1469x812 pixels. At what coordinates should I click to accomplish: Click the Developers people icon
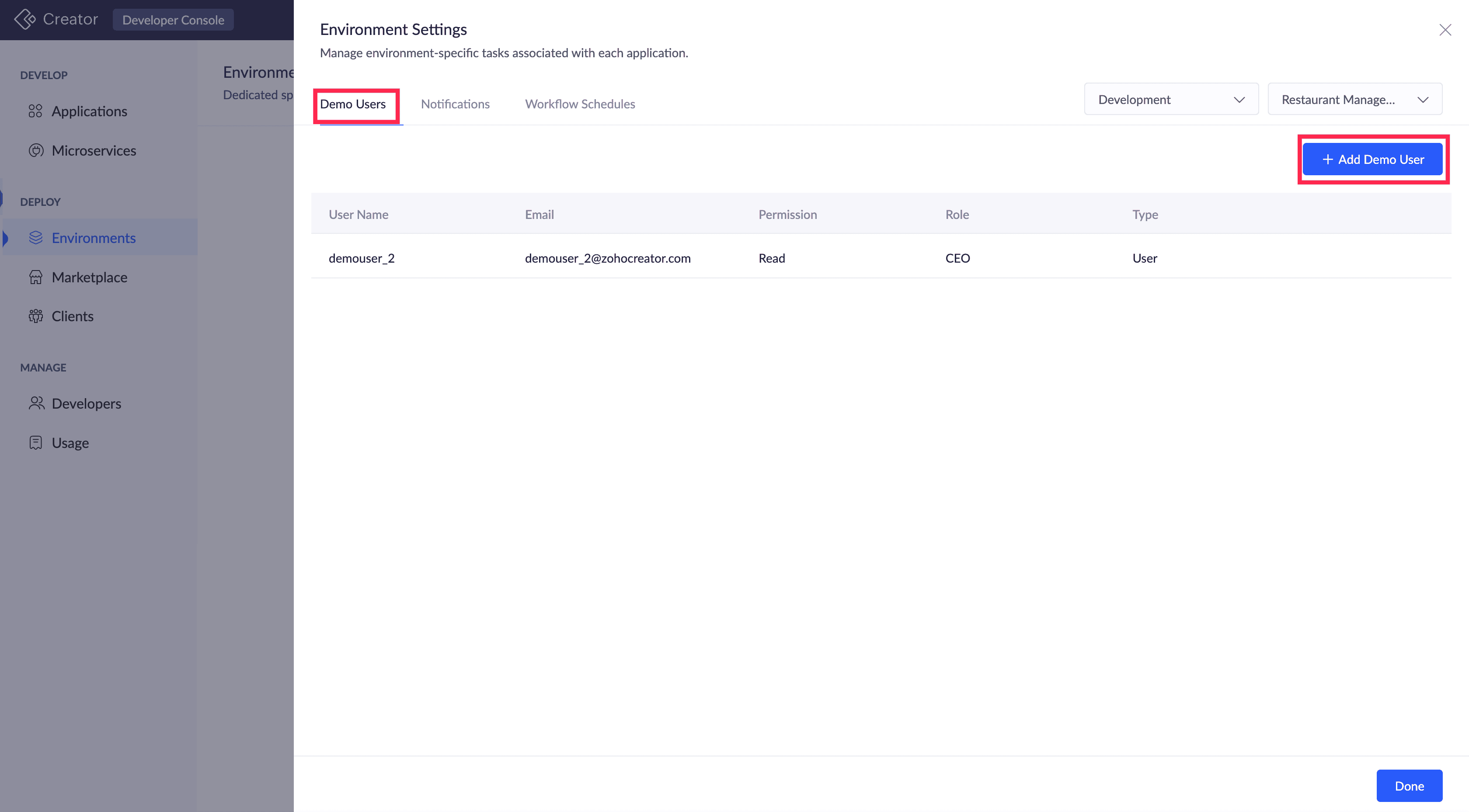point(35,403)
